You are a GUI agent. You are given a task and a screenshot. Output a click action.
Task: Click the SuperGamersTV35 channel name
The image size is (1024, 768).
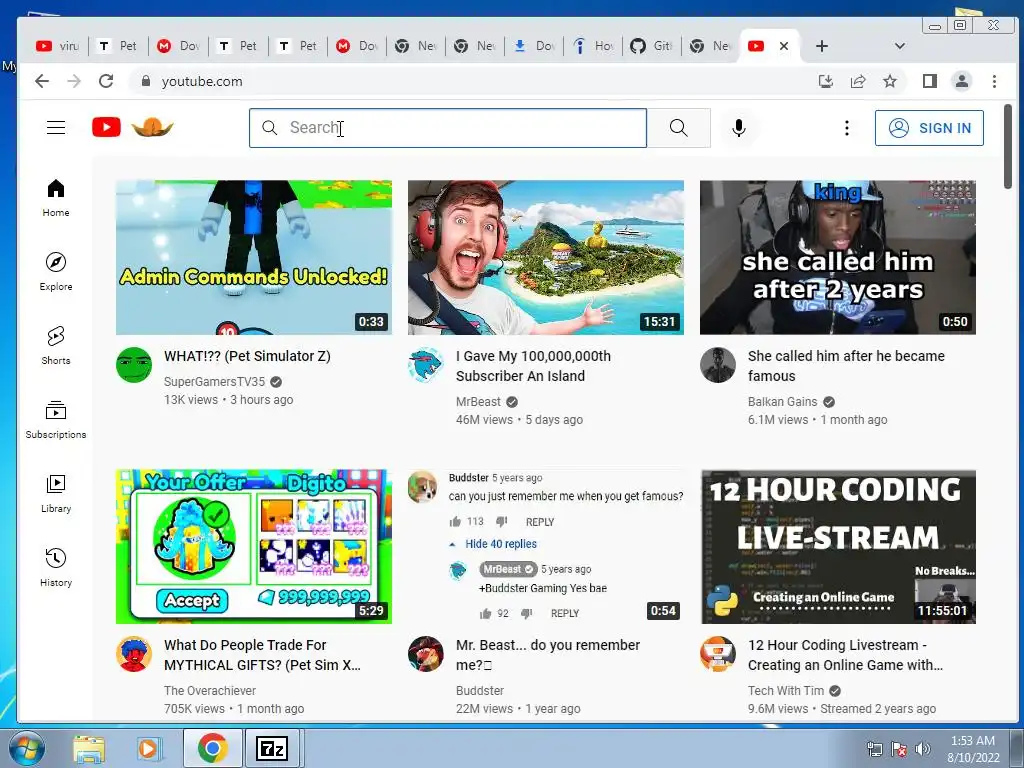[214, 381]
